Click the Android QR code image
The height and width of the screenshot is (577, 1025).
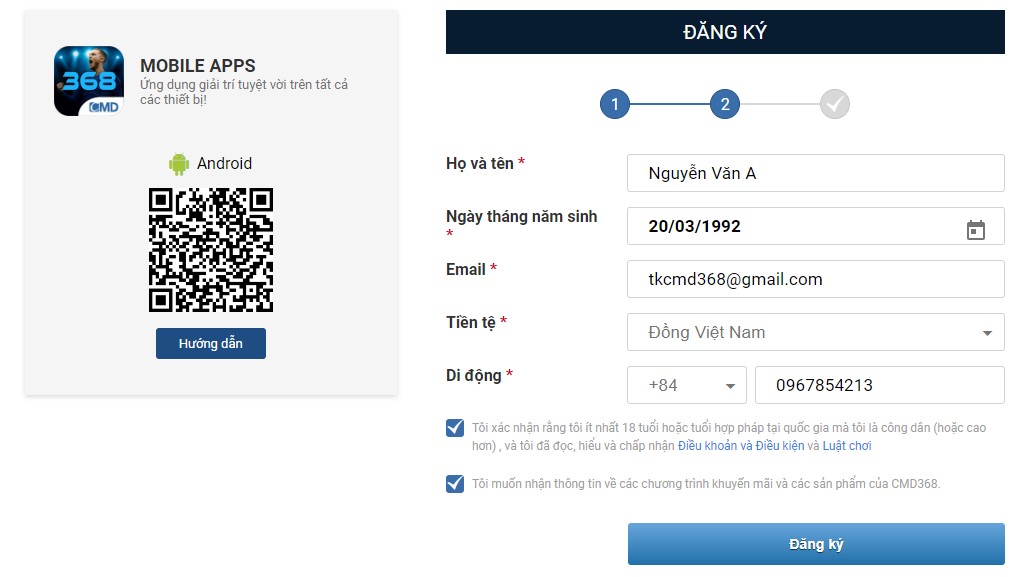pos(211,250)
